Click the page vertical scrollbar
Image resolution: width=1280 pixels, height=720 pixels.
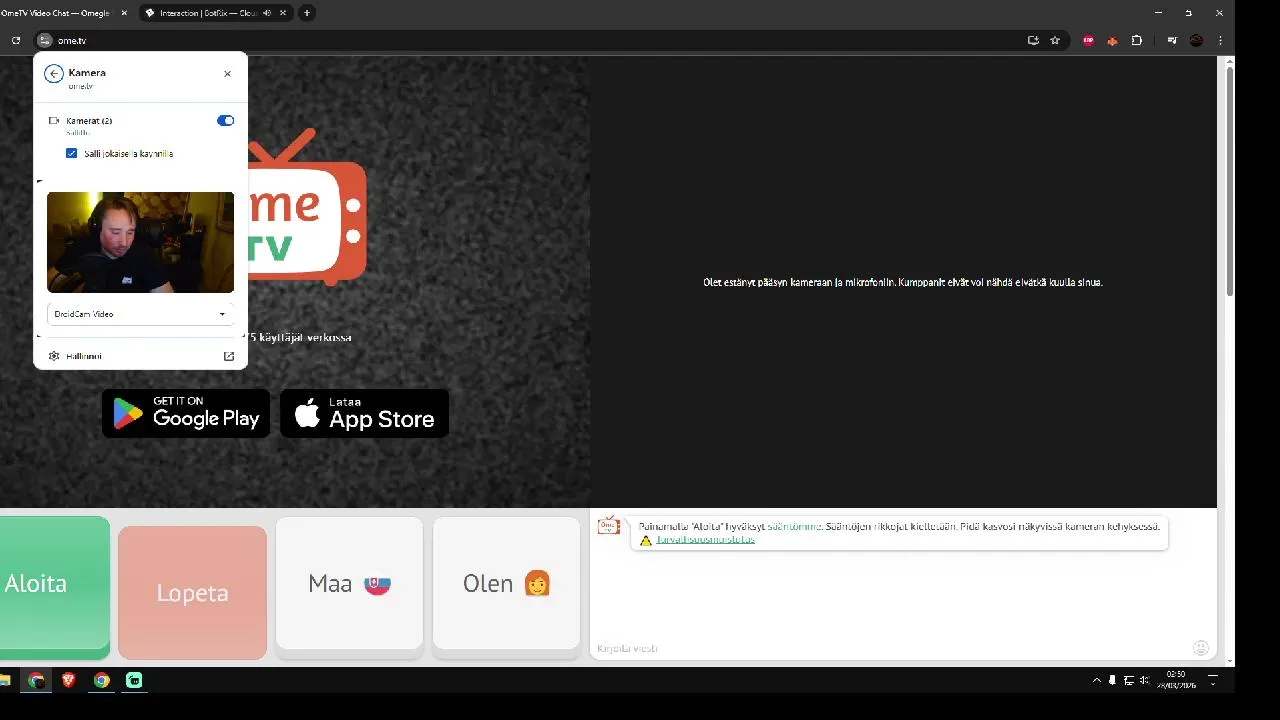click(1230, 180)
